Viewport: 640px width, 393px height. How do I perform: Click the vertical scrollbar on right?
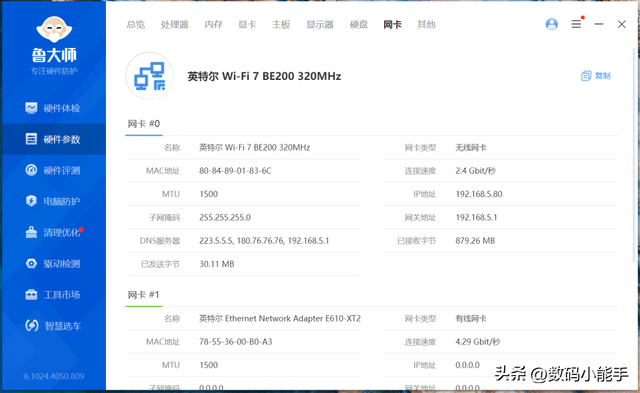click(x=634, y=155)
